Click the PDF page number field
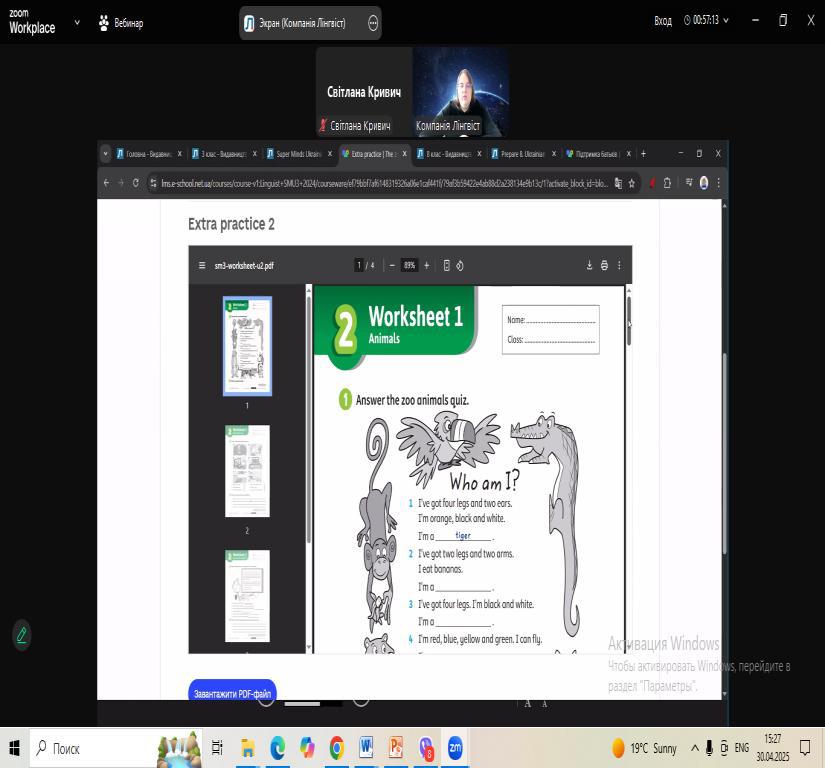Viewport: 825px width, 768px height. (x=359, y=266)
